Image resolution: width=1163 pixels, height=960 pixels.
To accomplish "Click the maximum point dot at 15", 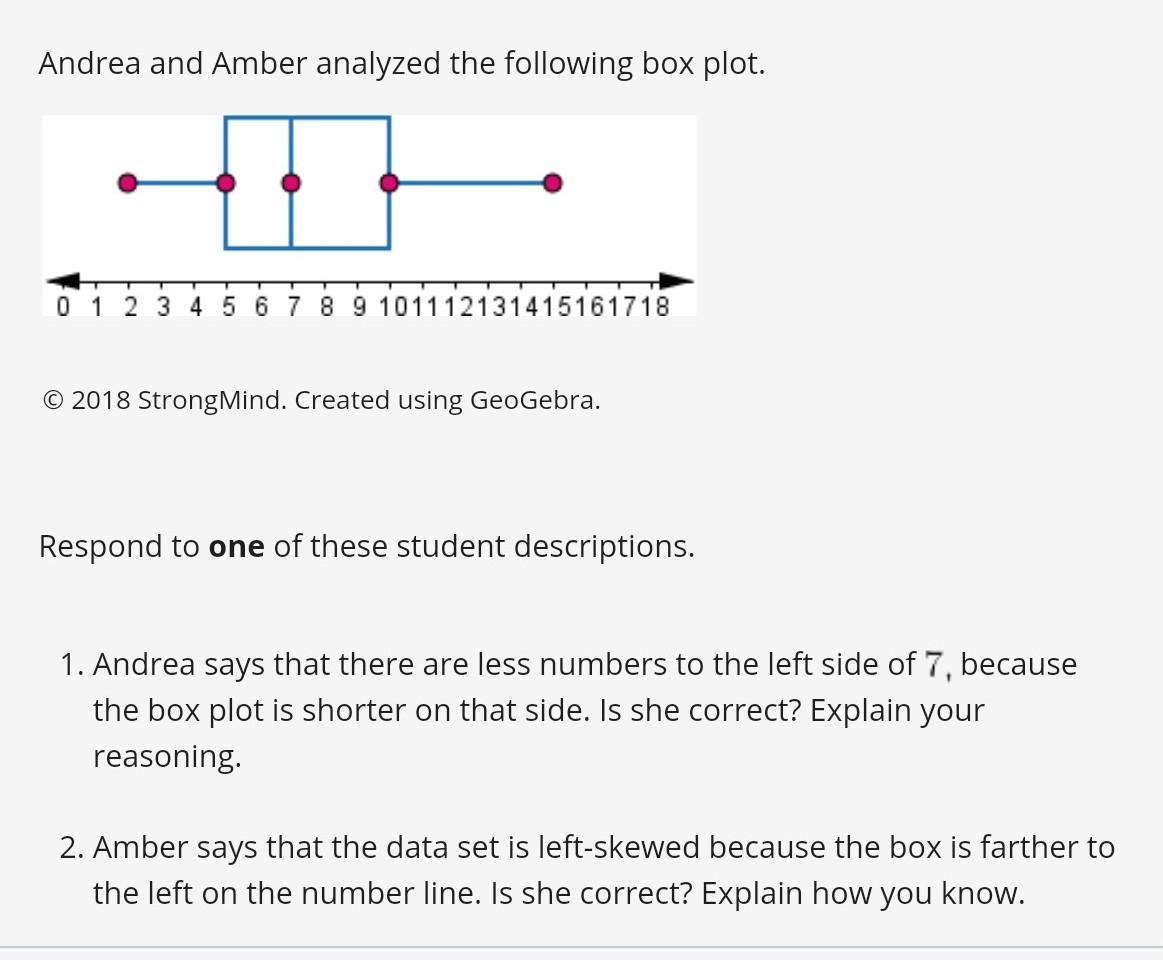I will pos(552,183).
